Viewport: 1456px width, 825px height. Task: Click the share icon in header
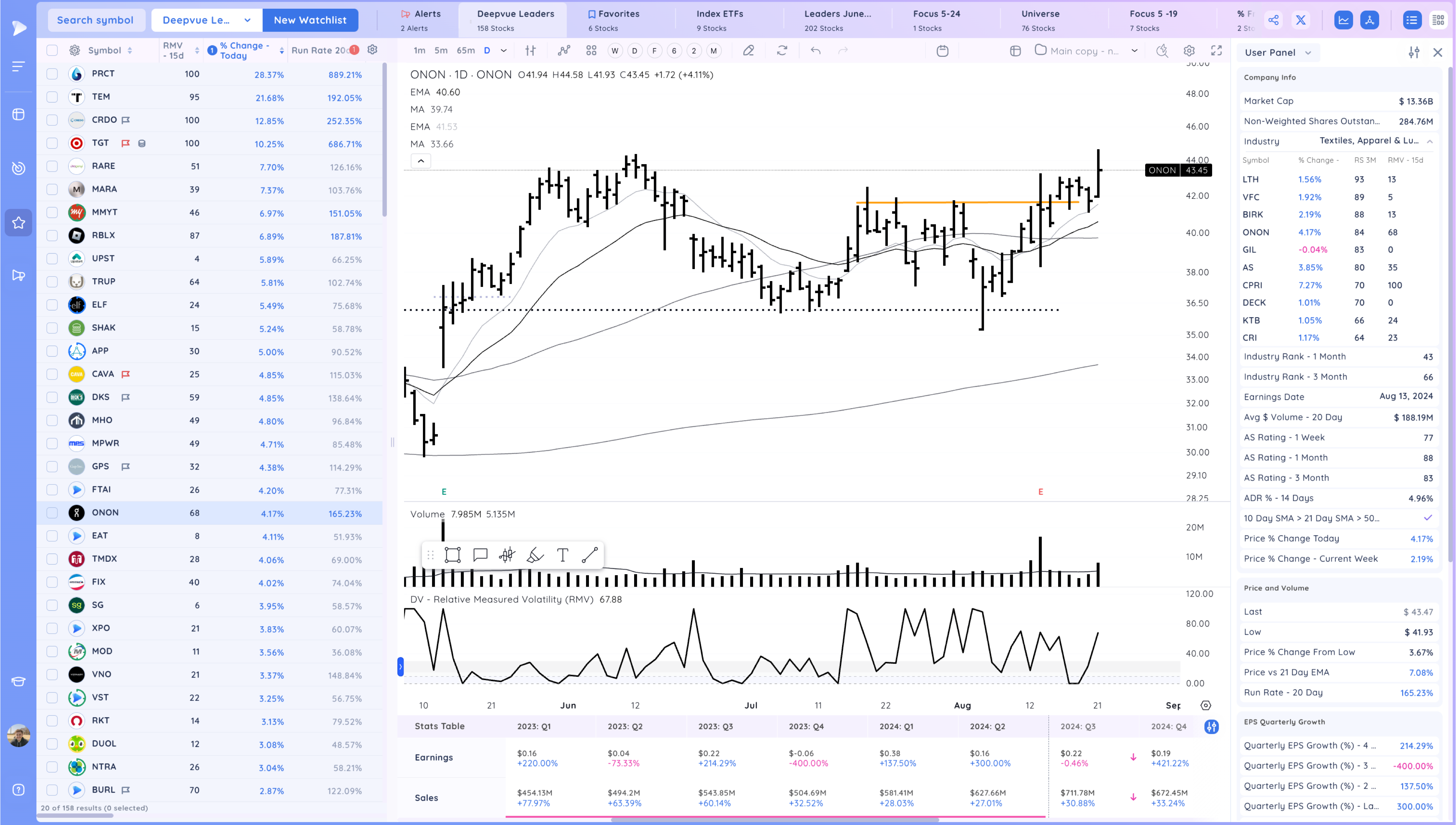pyautogui.click(x=1273, y=20)
